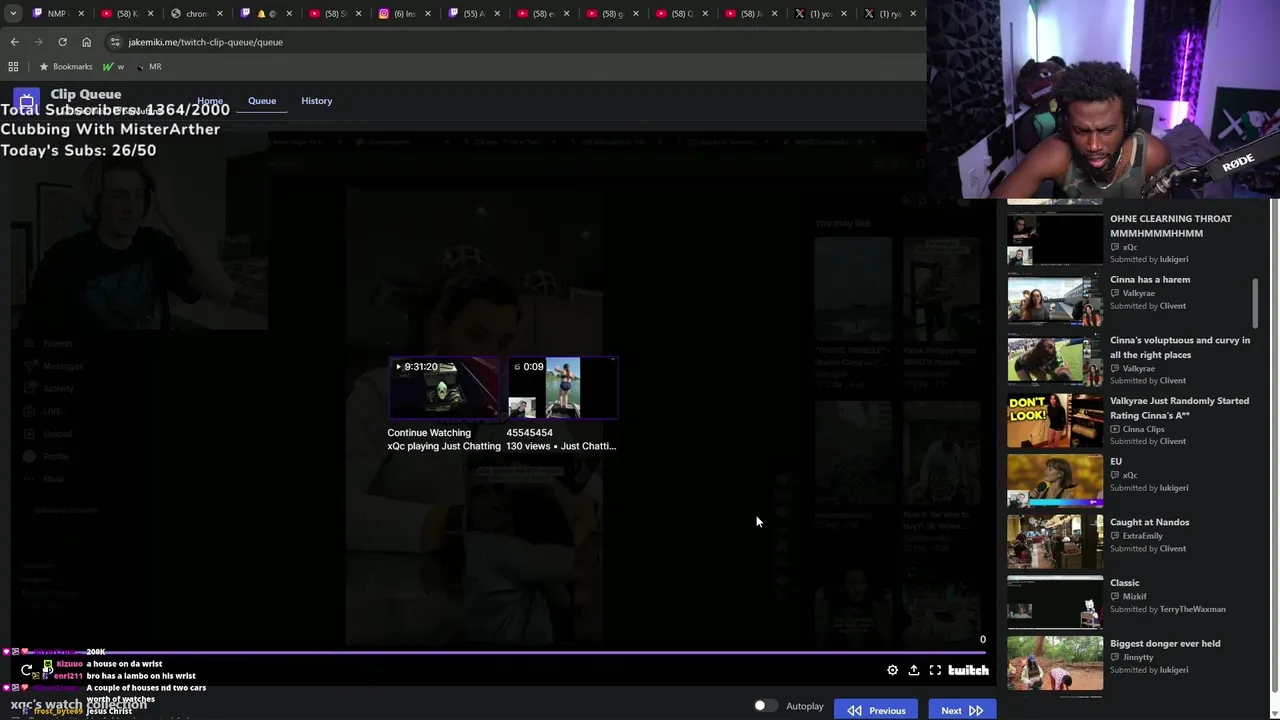Switch to the '(1) rye' X tab
1280x720 pixels.
click(883, 13)
